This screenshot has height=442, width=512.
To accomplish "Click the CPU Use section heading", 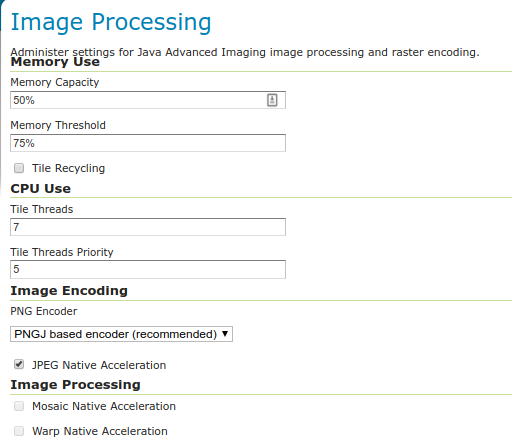I will pos(41,189).
